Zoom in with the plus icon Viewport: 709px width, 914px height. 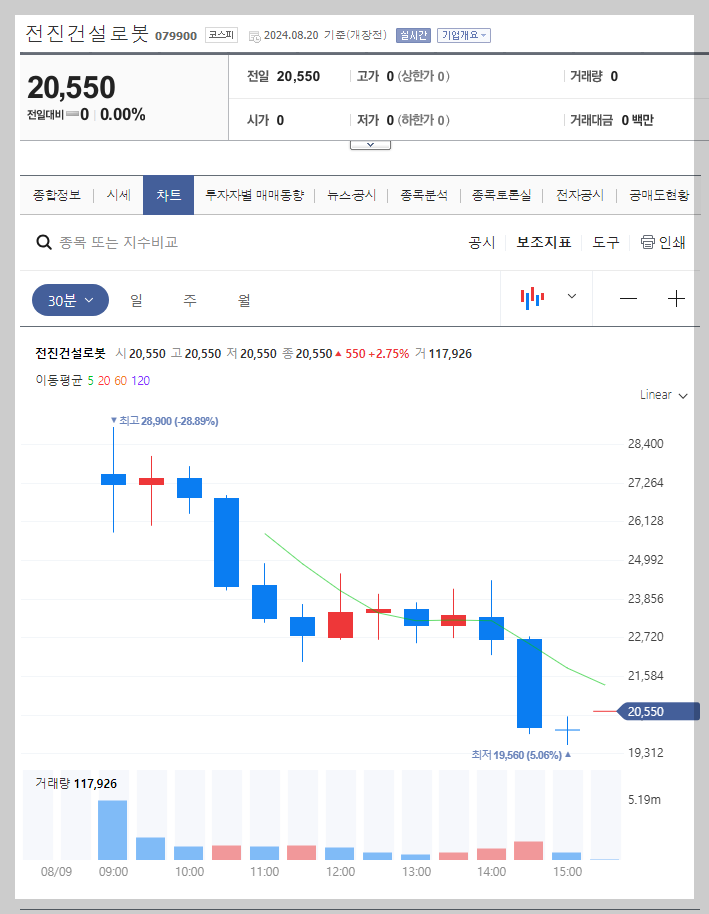pos(676,298)
